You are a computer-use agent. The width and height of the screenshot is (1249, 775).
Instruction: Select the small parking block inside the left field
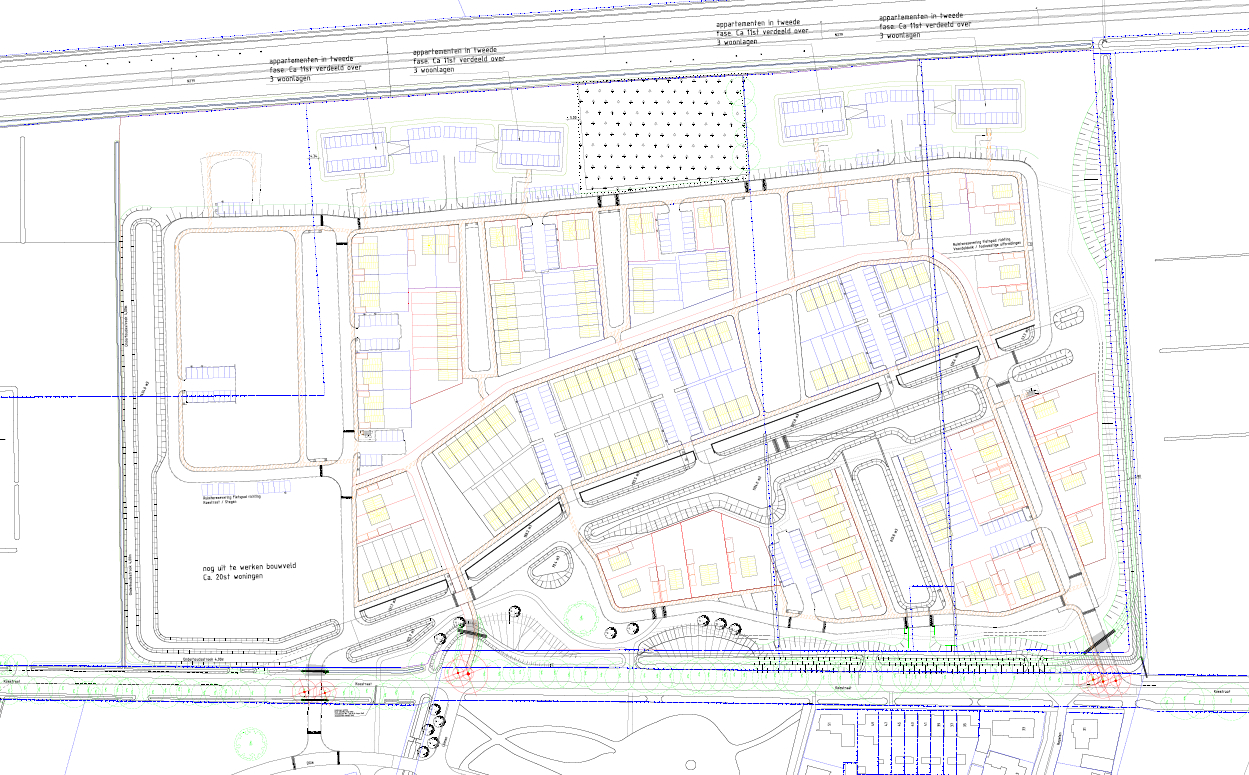(209, 383)
